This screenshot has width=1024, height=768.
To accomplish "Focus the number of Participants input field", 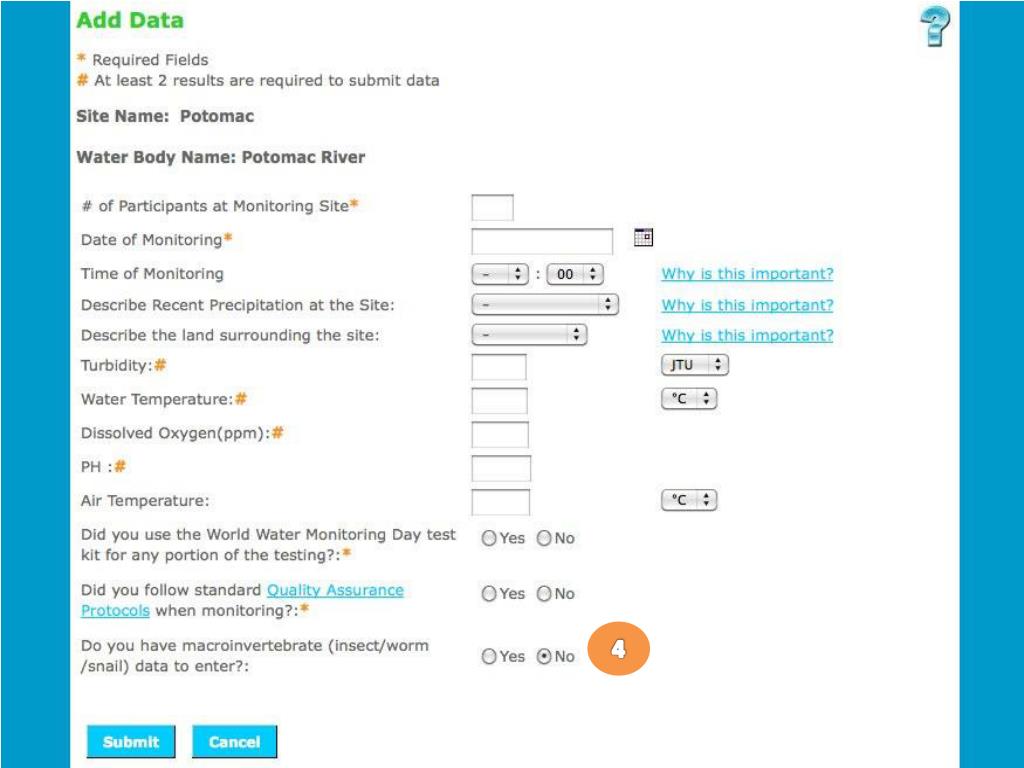I will point(492,208).
